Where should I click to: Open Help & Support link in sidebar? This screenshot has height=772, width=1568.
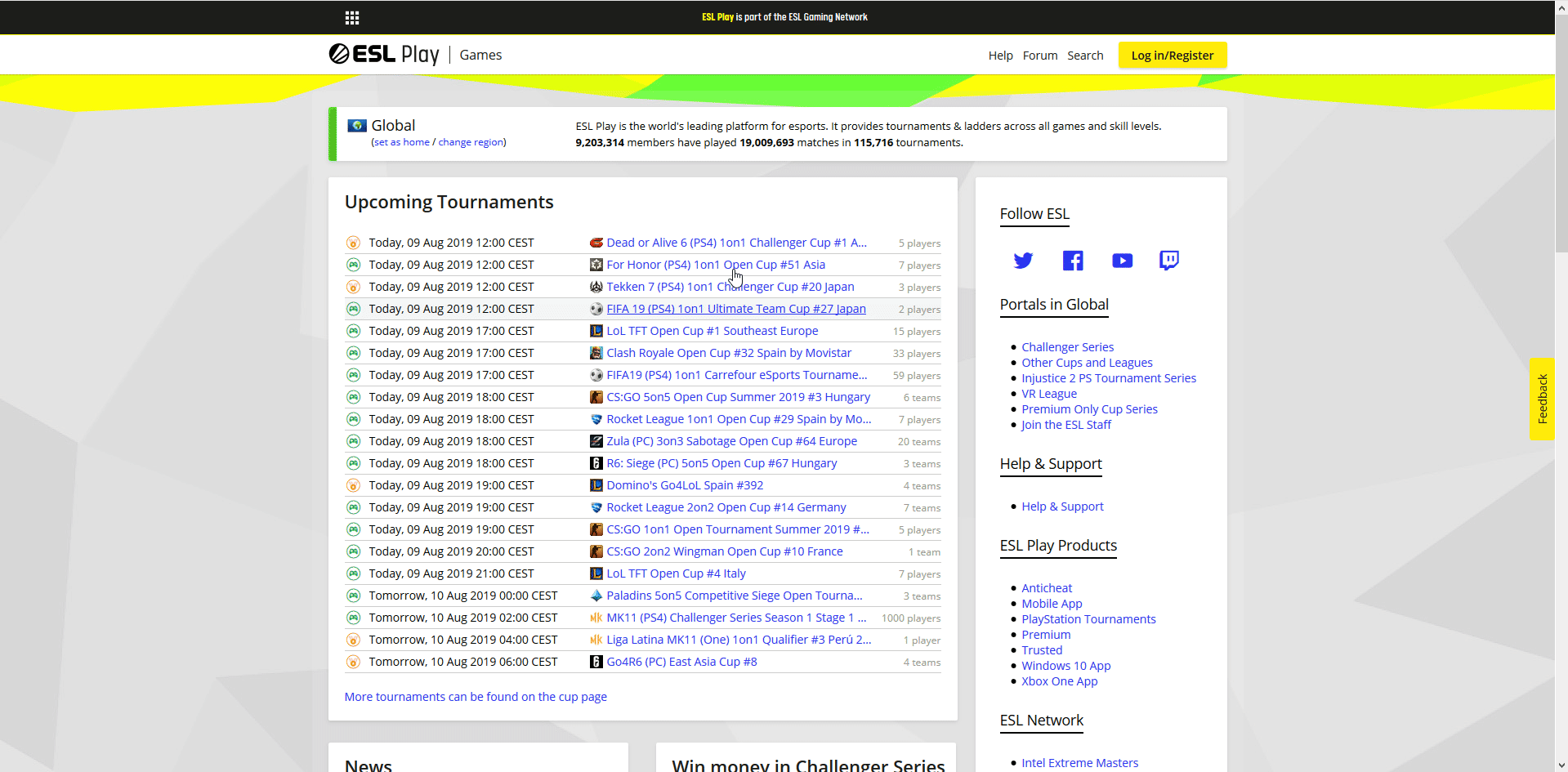click(1062, 506)
